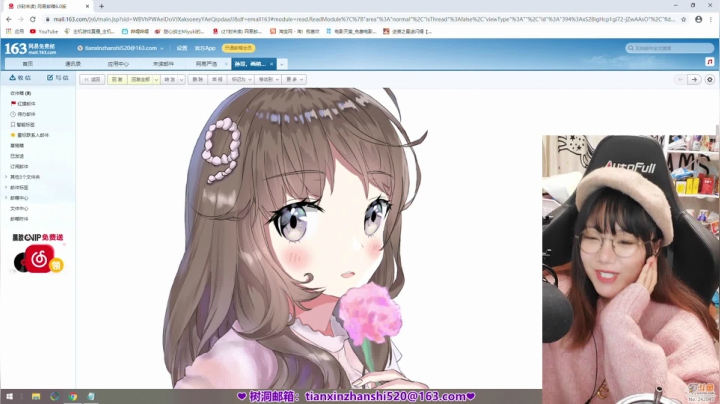
Task: Click the 返回 back button
Action: click(92, 79)
